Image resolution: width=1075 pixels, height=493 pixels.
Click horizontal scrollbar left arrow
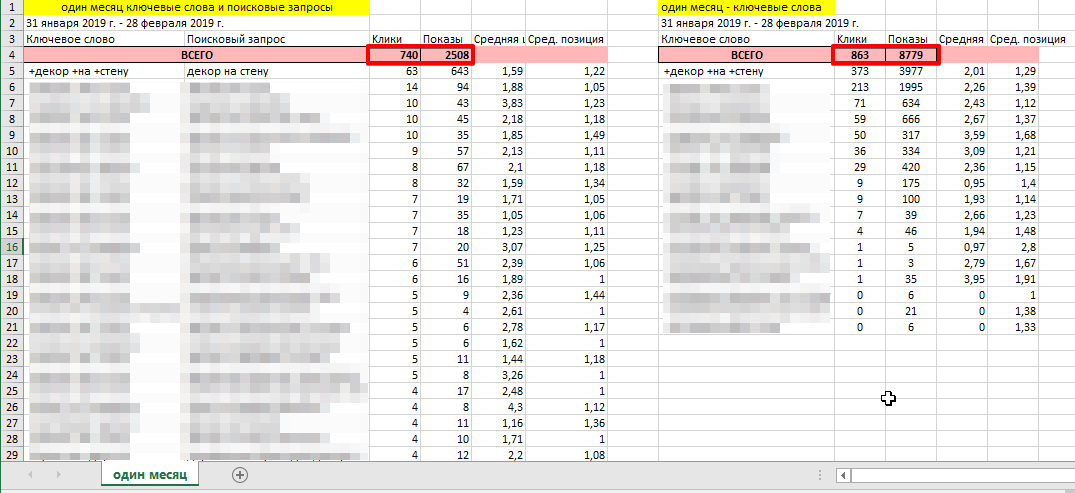845,475
